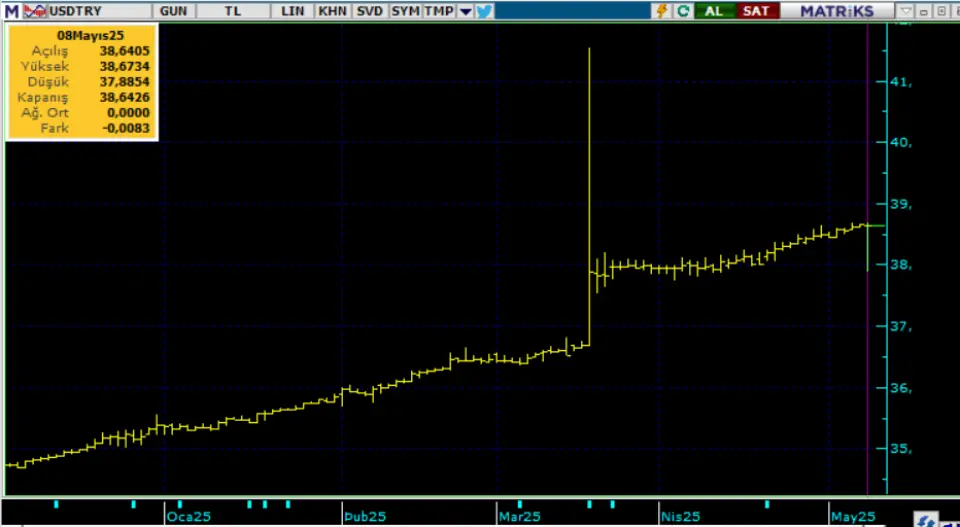Click the tall March price spike bar
The width and height of the screenshot is (960, 527).
coord(589,196)
